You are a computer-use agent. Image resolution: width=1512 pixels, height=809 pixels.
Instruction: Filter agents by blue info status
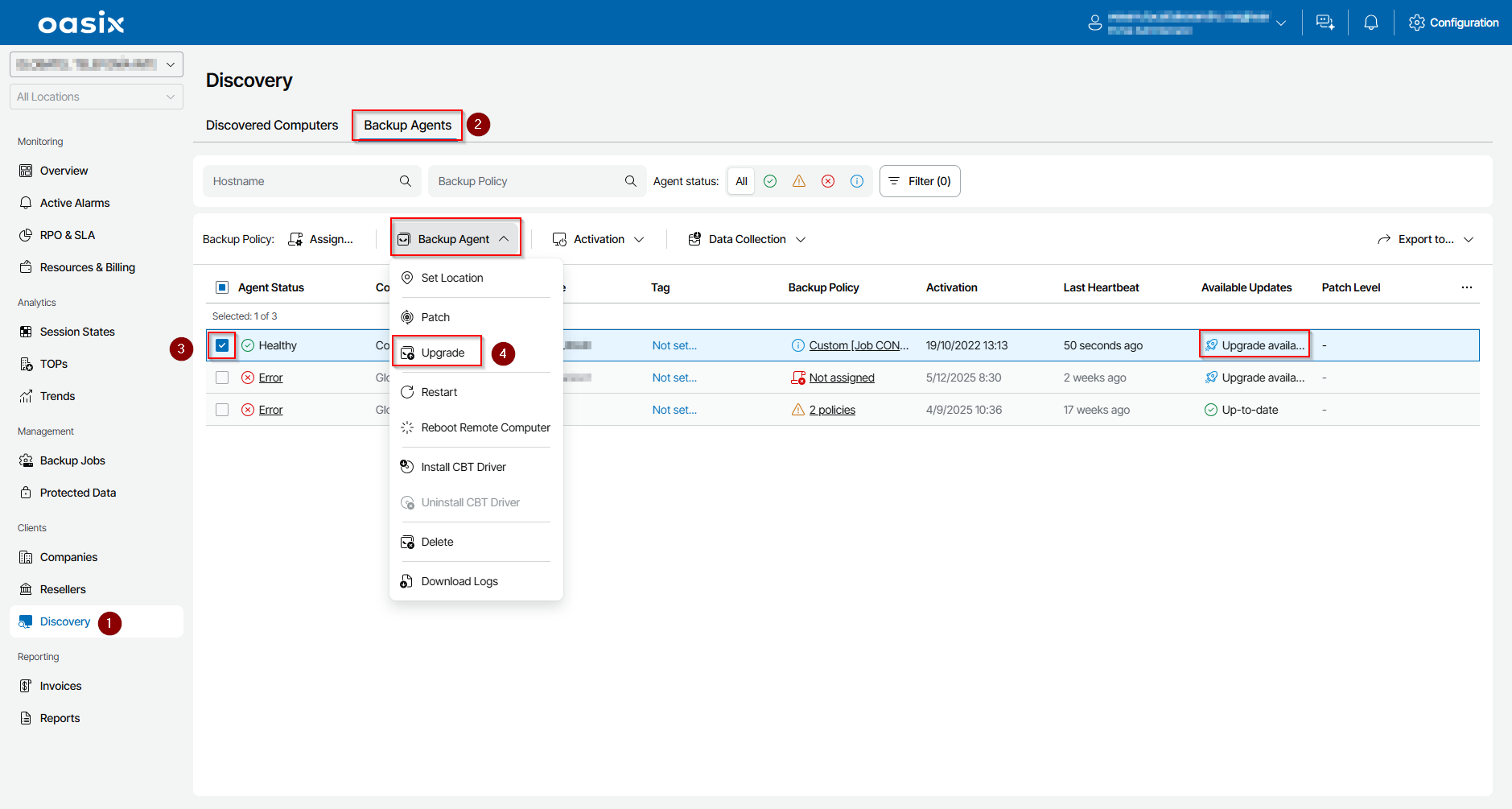click(857, 181)
